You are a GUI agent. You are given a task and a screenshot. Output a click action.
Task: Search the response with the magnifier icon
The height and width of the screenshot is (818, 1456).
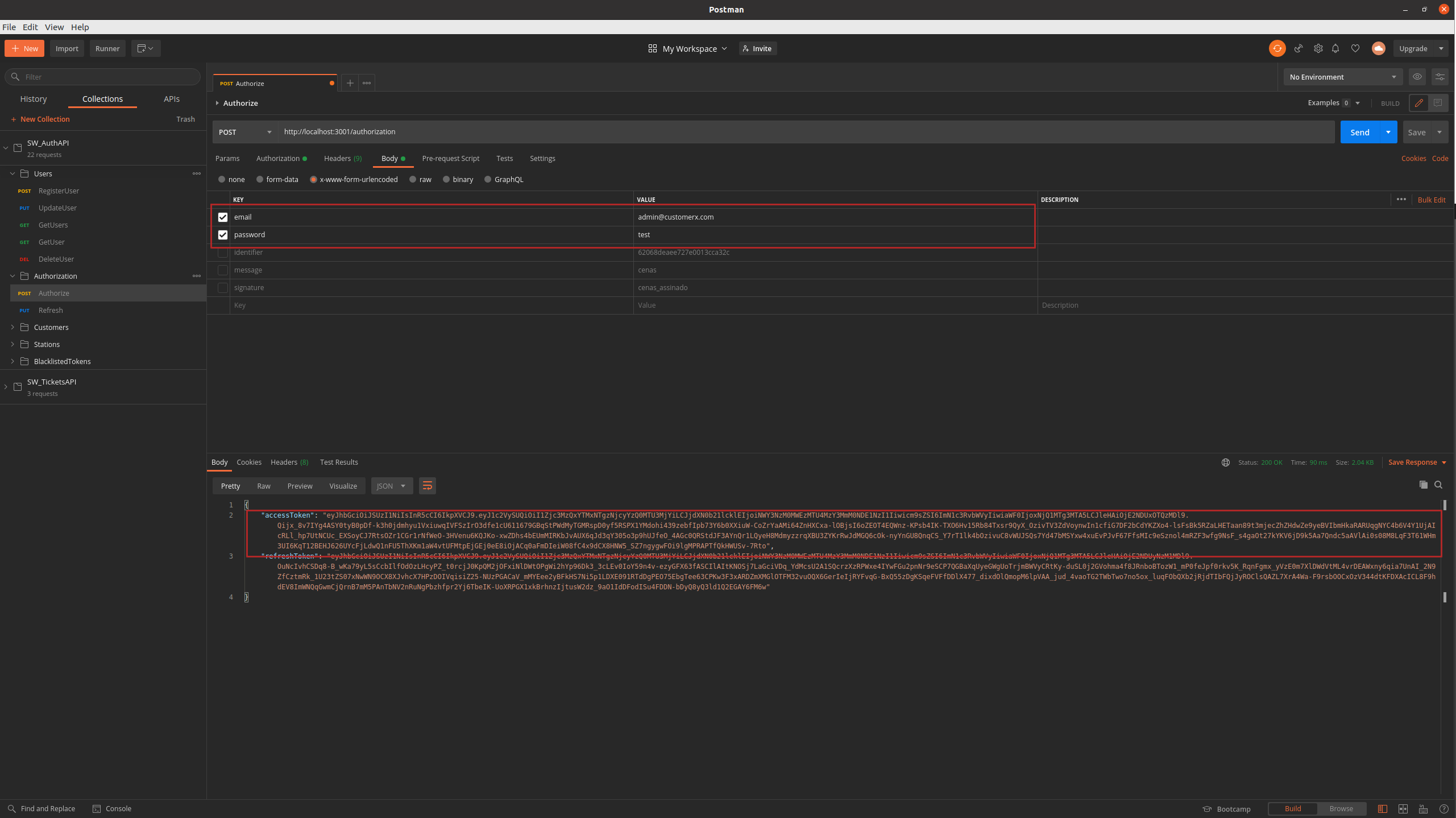pos(1438,485)
